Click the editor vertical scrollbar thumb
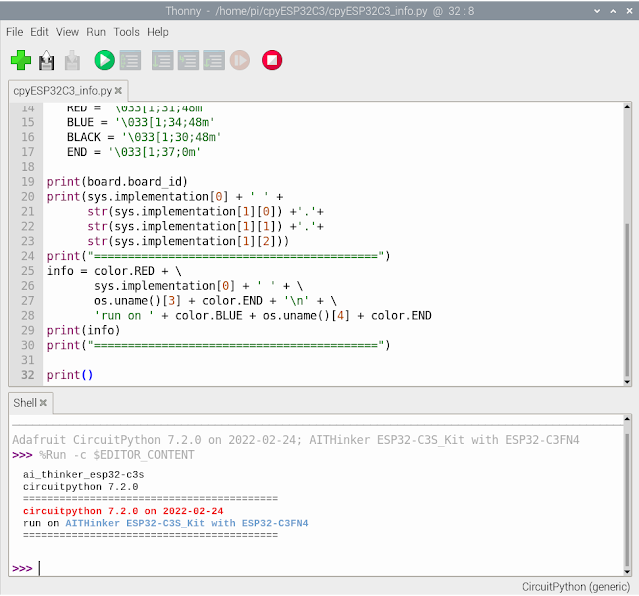639x596 pixels. pyautogui.click(x=627, y=300)
